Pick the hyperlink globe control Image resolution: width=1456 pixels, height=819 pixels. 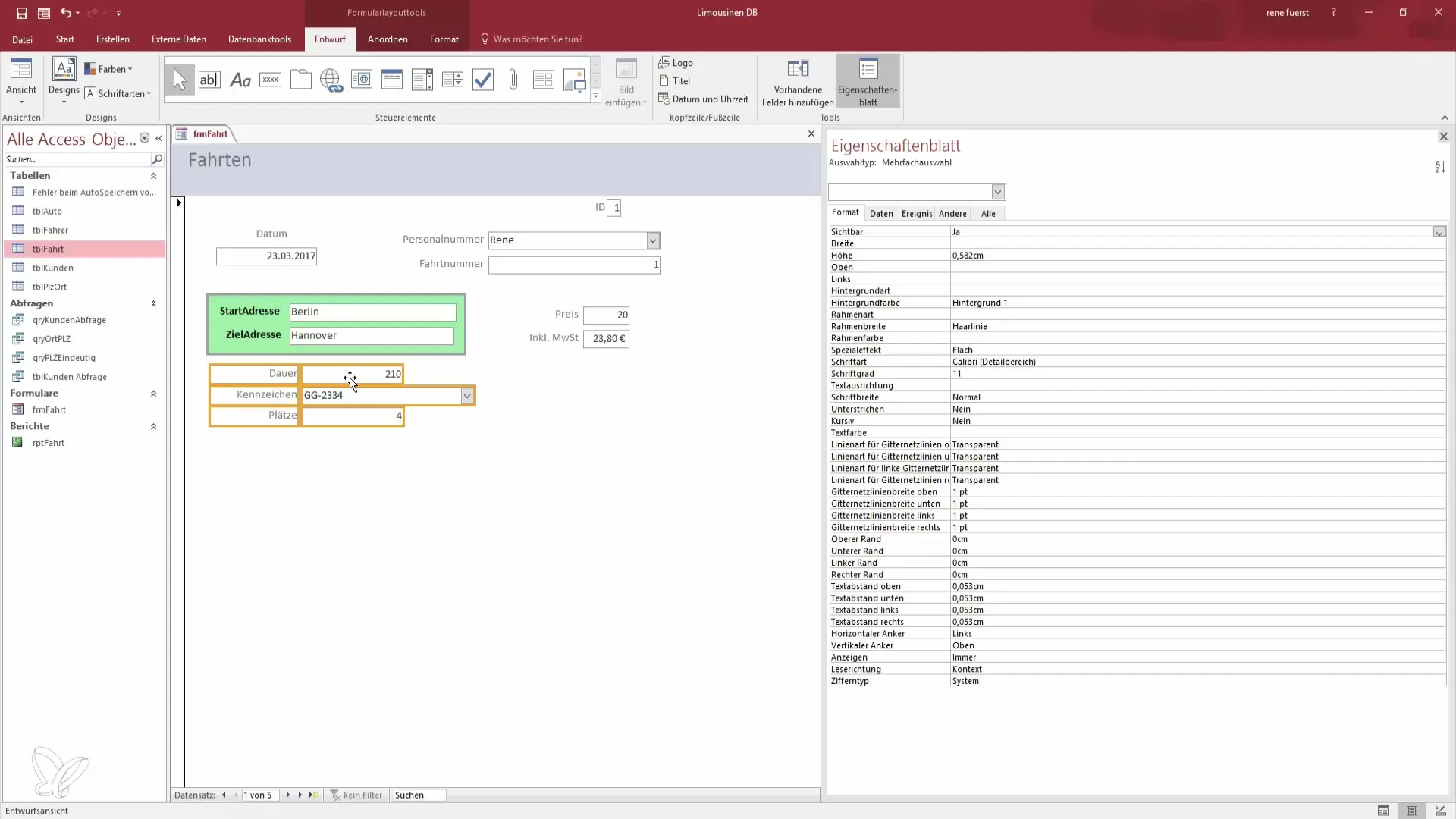(x=331, y=80)
